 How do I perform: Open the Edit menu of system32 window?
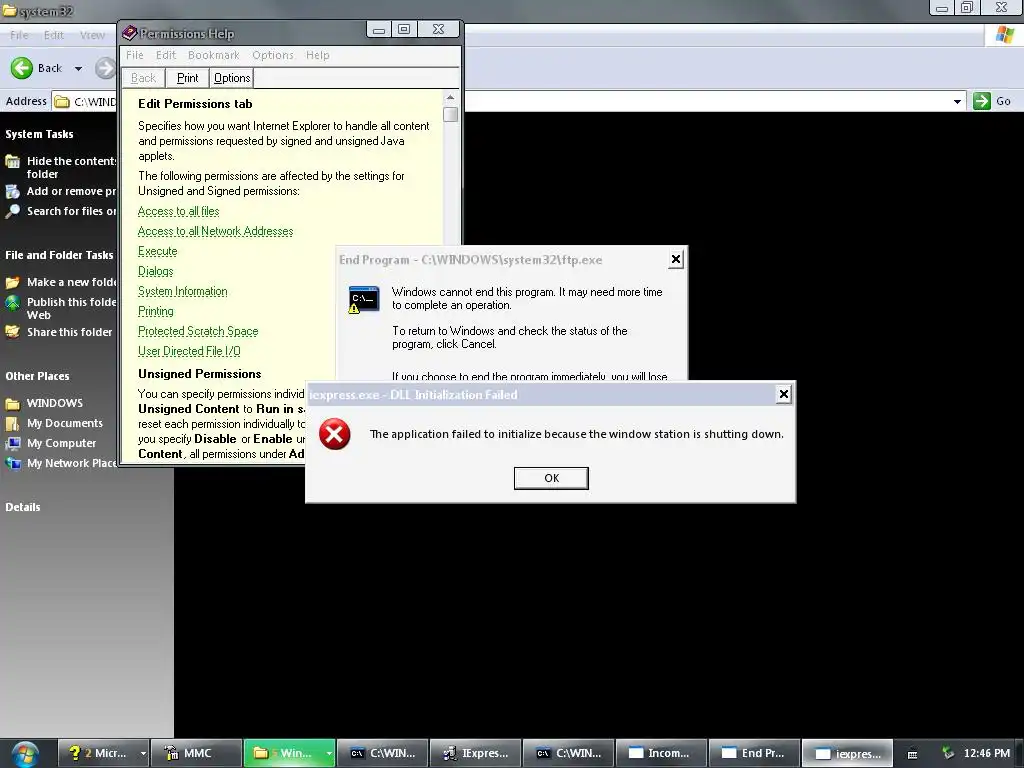point(54,35)
